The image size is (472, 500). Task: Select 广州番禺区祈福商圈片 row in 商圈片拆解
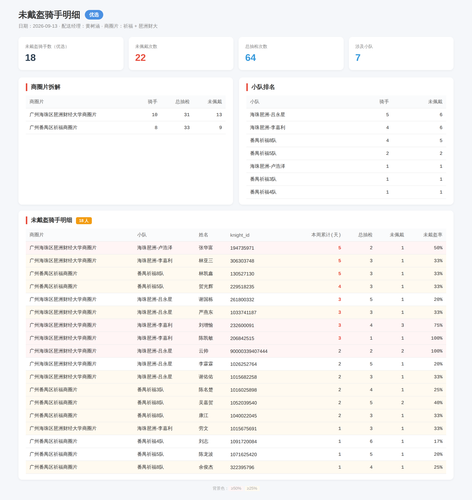tap(126, 128)
